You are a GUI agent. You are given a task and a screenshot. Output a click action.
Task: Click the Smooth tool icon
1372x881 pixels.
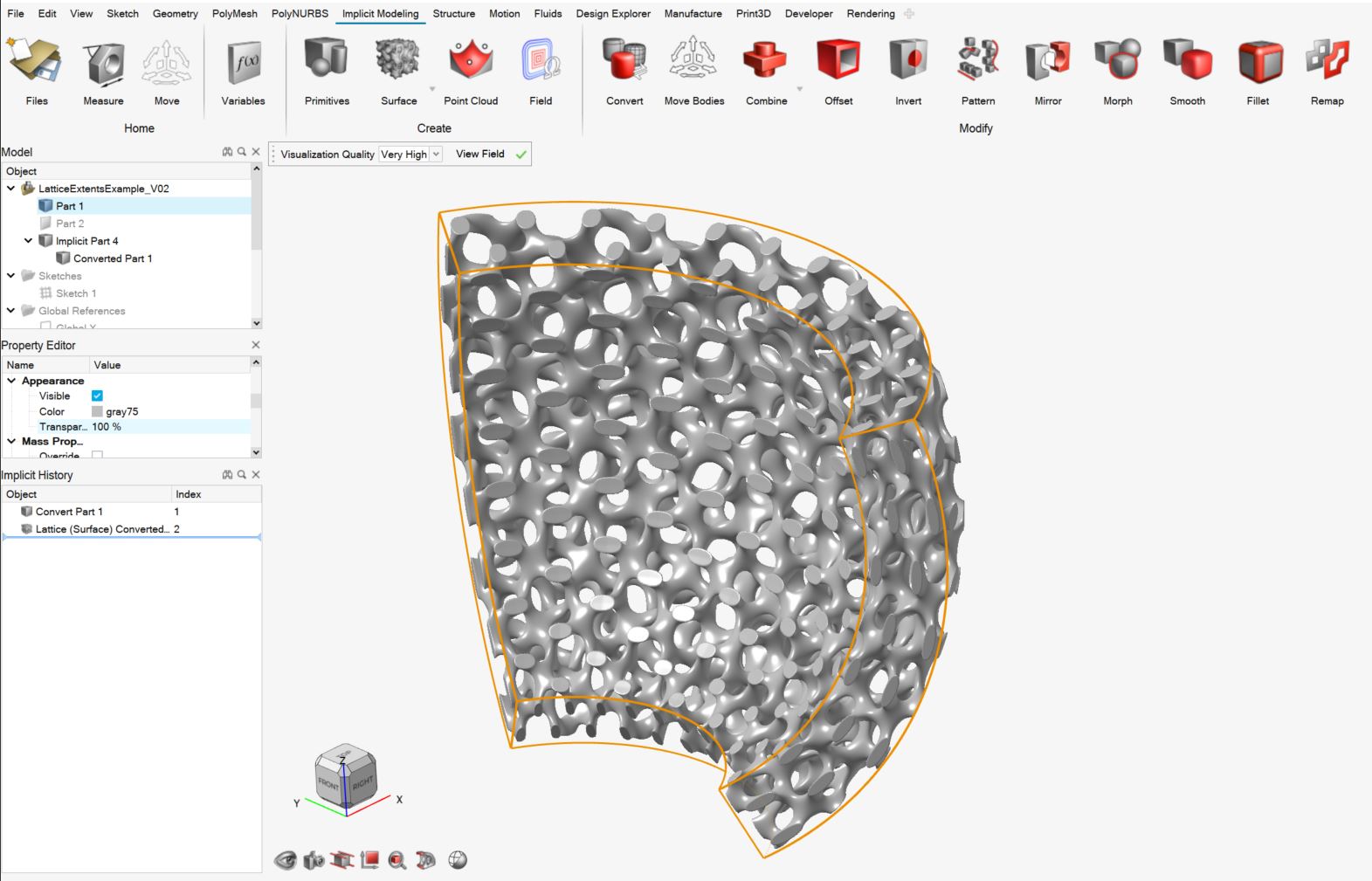point(1187,59)
